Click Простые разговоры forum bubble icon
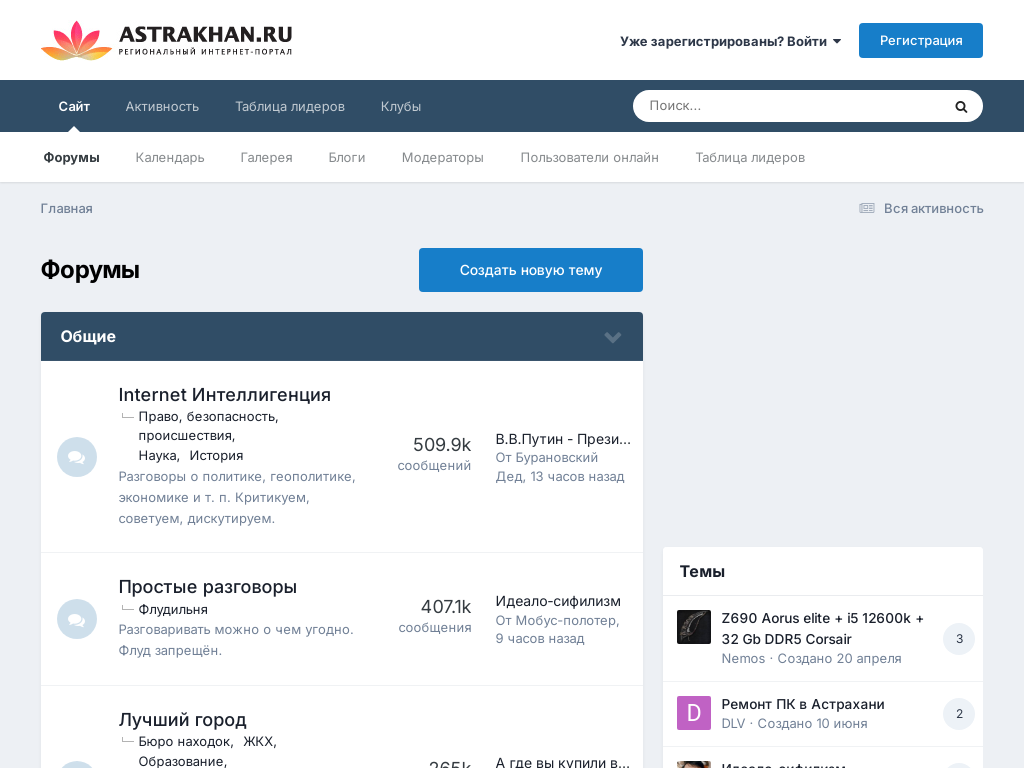Image resolution: width=1024 pixels, height=768 pixels. tap(77, 619)
